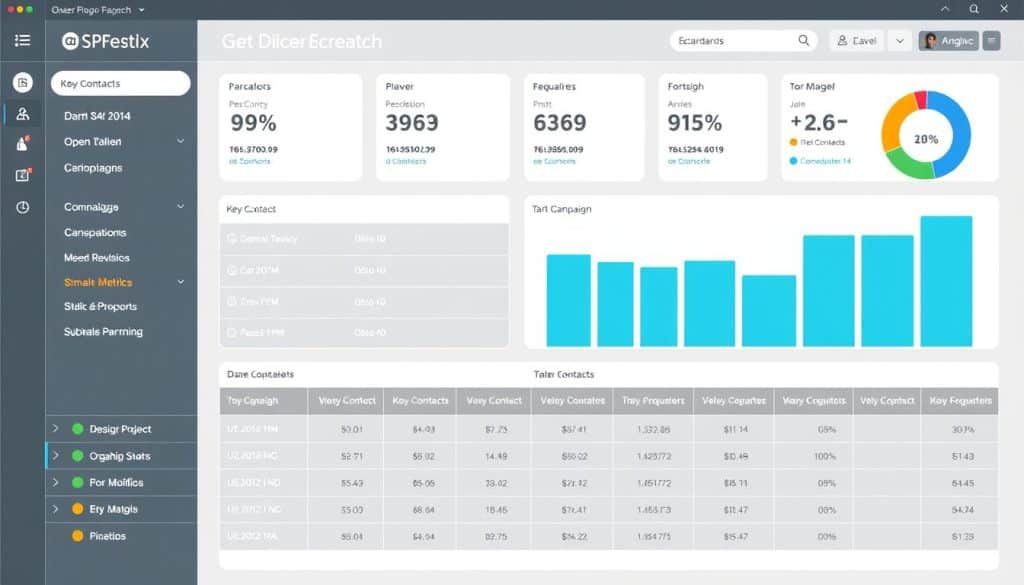Select the fourth Key Contact row radio

(231, 332)
